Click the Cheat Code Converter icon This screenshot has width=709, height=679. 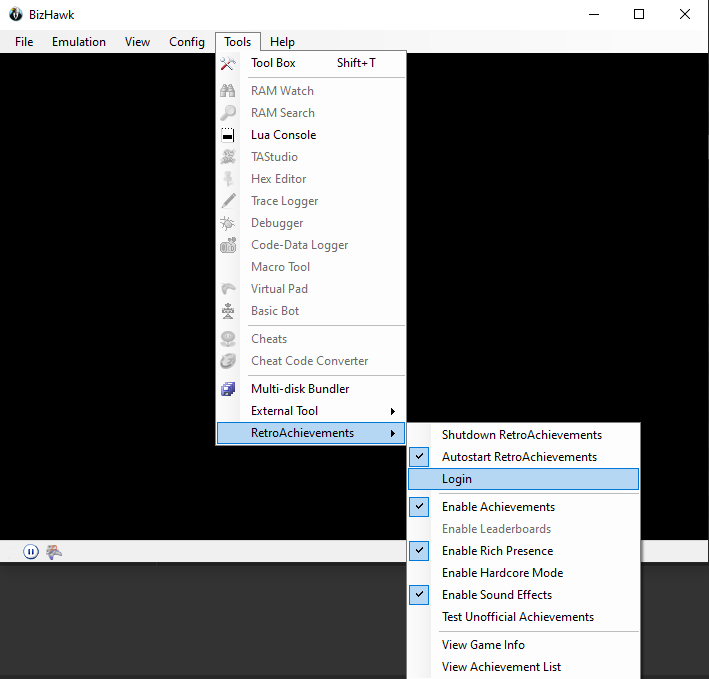pyautogui.click(x=228, y=361)
